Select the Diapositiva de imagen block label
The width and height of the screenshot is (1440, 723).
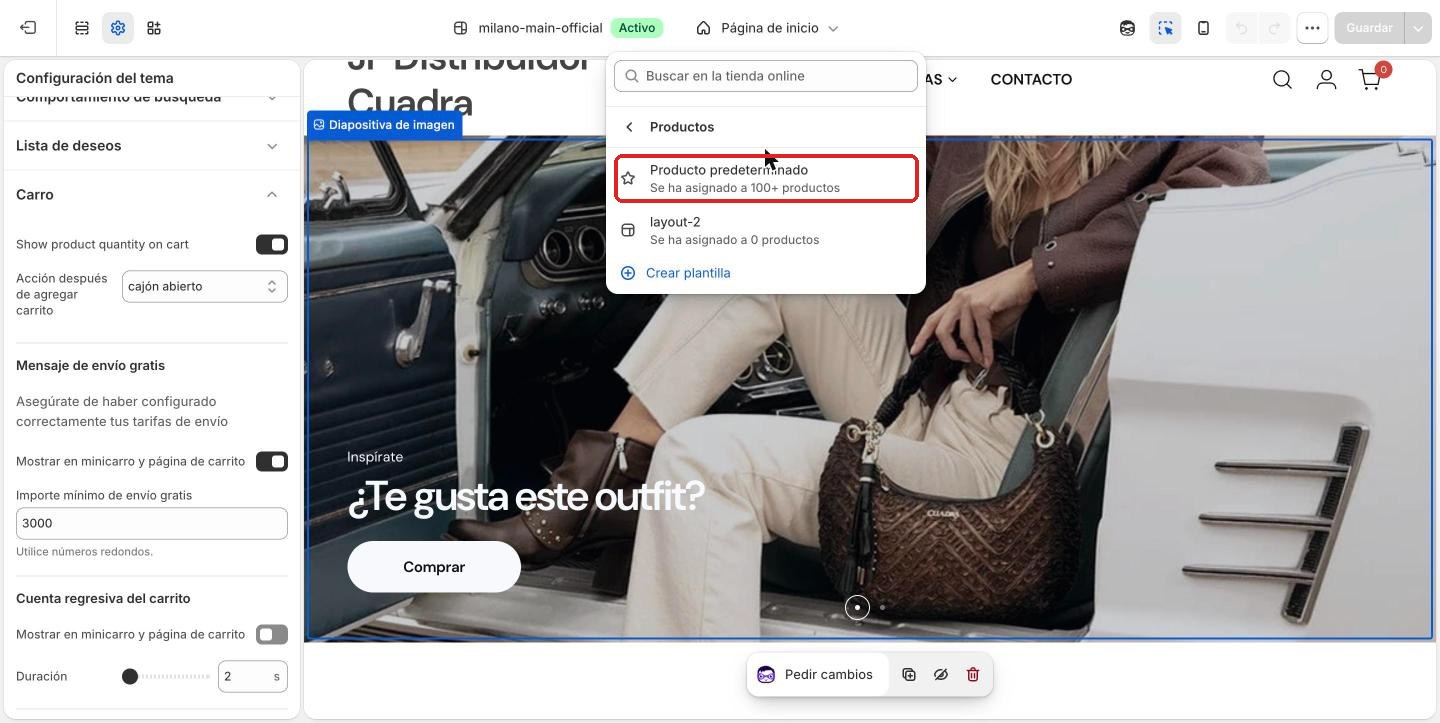[384, 125]
